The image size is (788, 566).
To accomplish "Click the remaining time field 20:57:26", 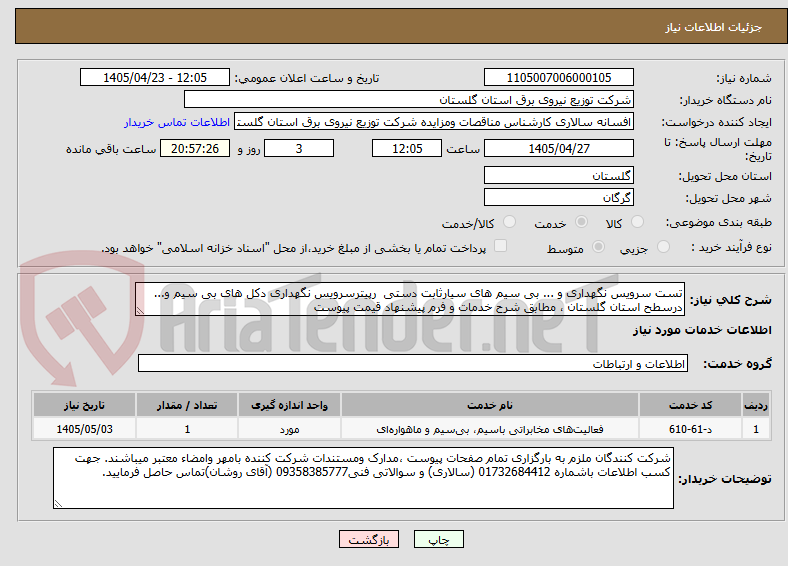I will click(x=195, y=148).
